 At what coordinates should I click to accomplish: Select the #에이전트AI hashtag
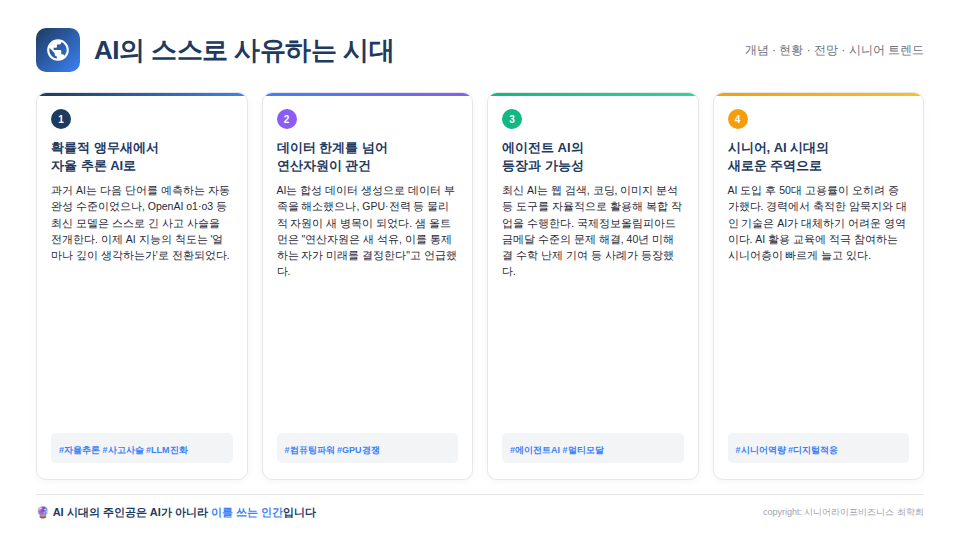point(535,450)
